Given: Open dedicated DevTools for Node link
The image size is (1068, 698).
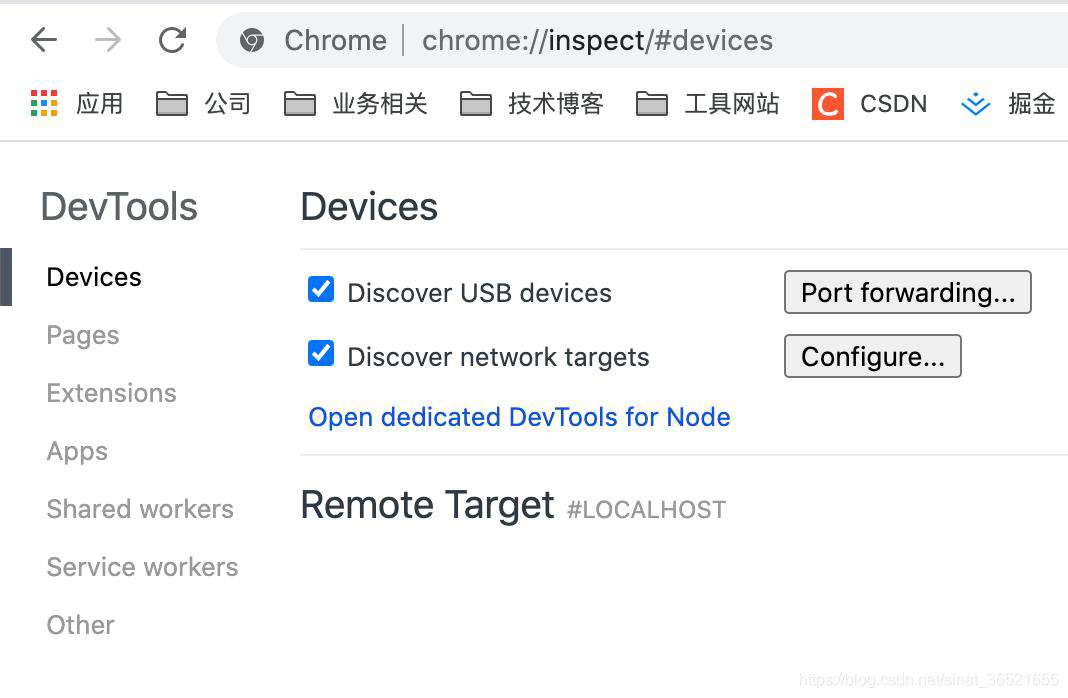Looking at the screenshot, I should (519, 417).
